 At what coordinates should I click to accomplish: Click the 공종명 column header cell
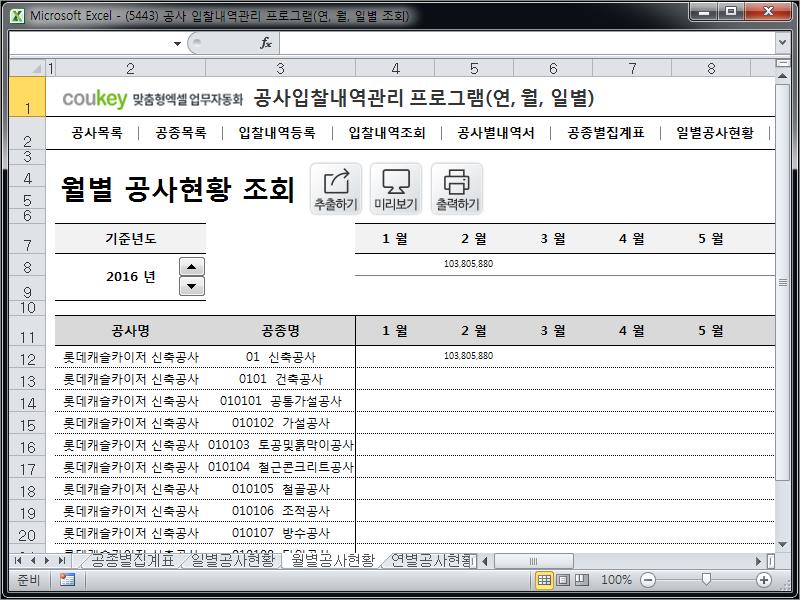tap(280, 331)
